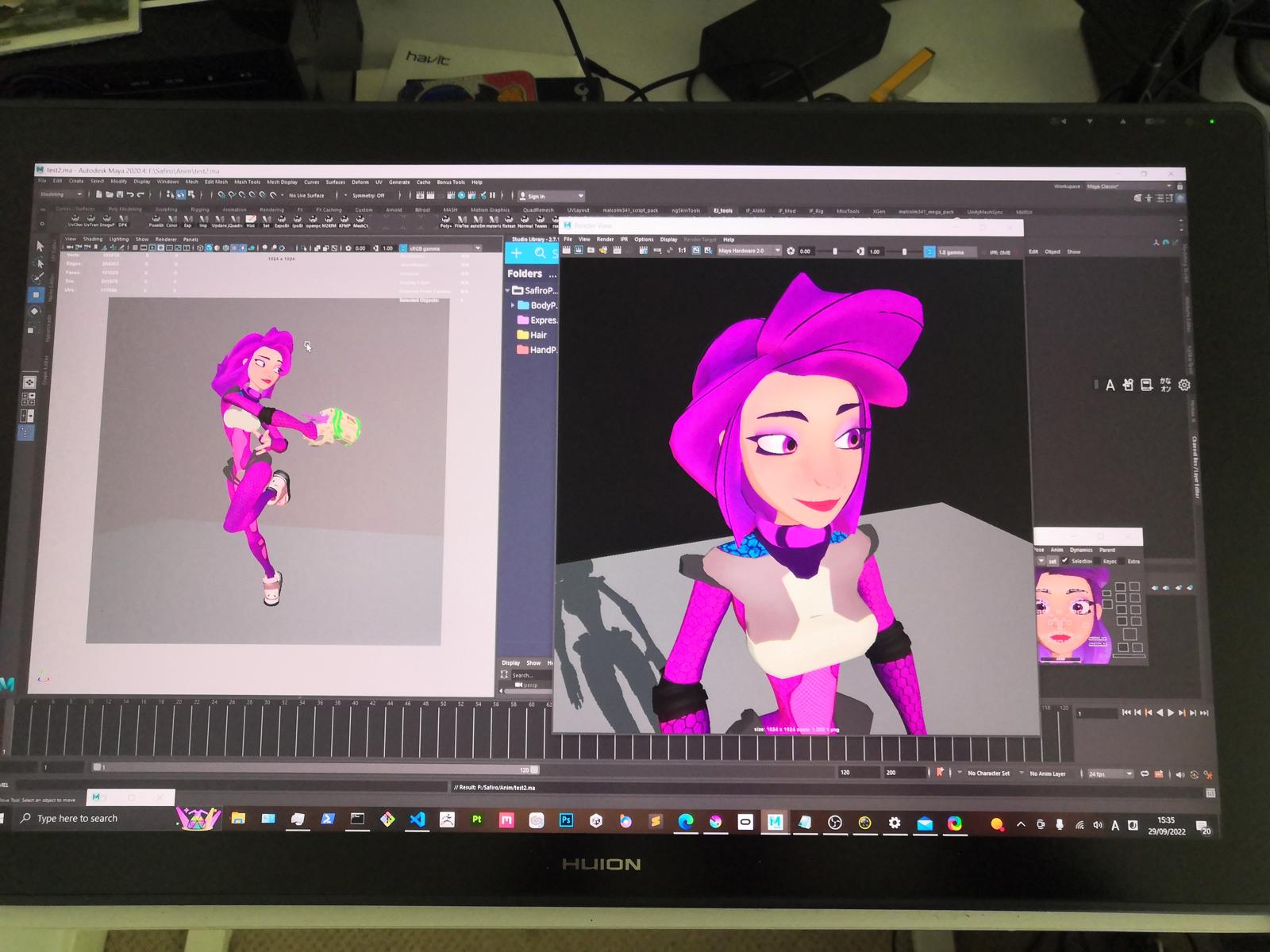Toggle the Selection checkbox in picker window
Viewport: 1270px width, 952px height.
1065,561
